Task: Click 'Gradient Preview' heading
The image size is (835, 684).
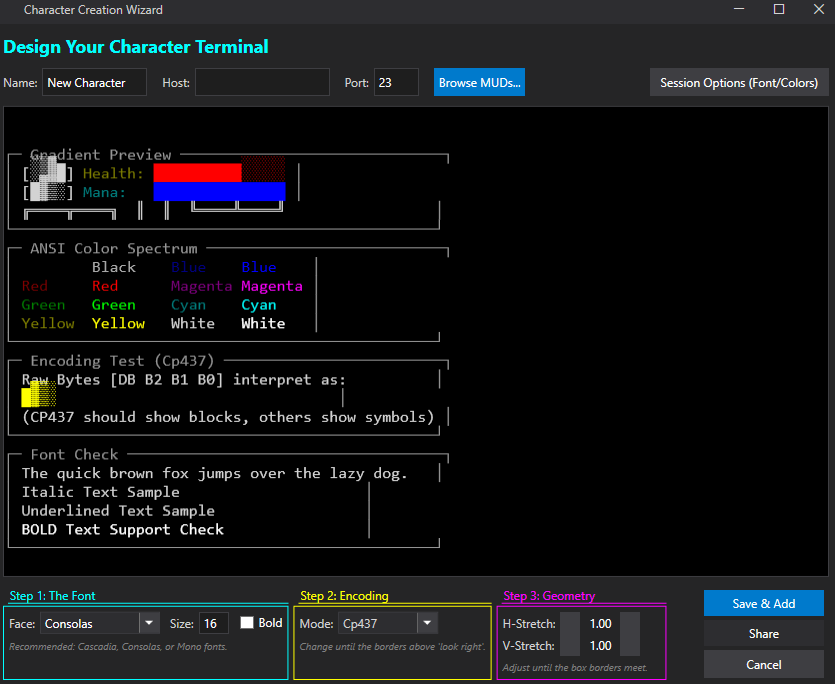Action: tap(101, 154)
